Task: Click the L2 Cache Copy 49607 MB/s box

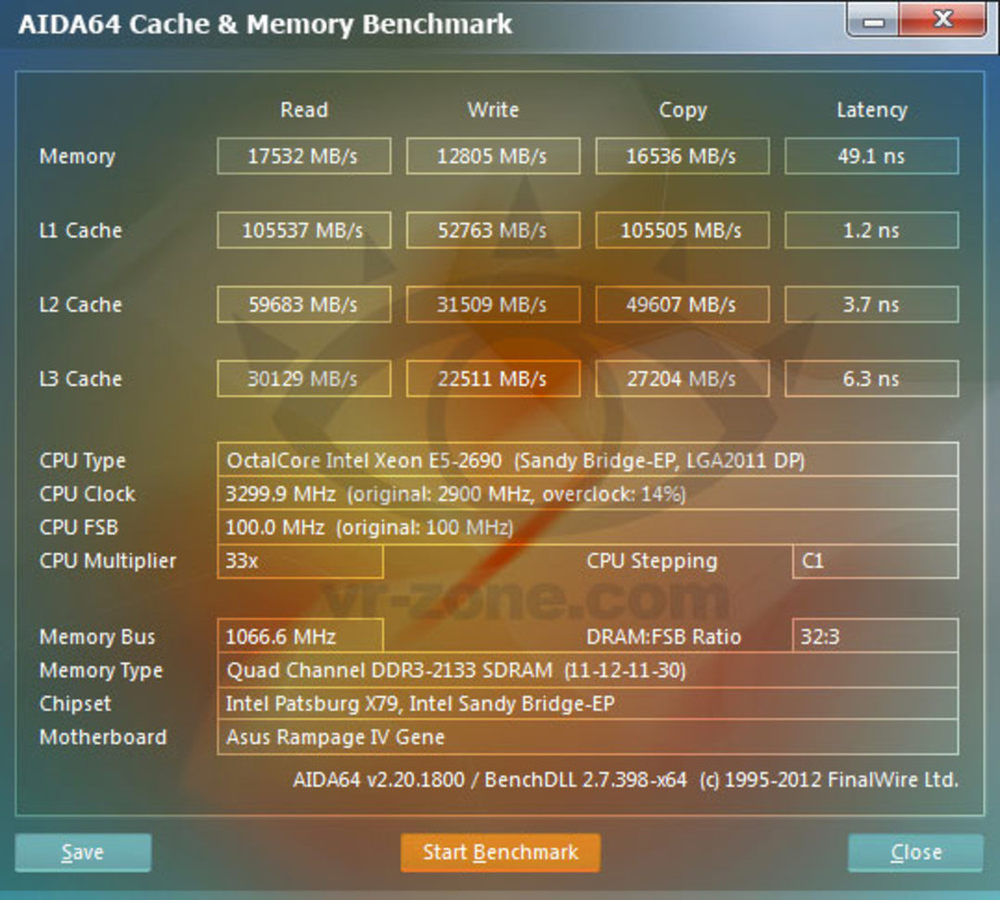Action: coord(682,305)
